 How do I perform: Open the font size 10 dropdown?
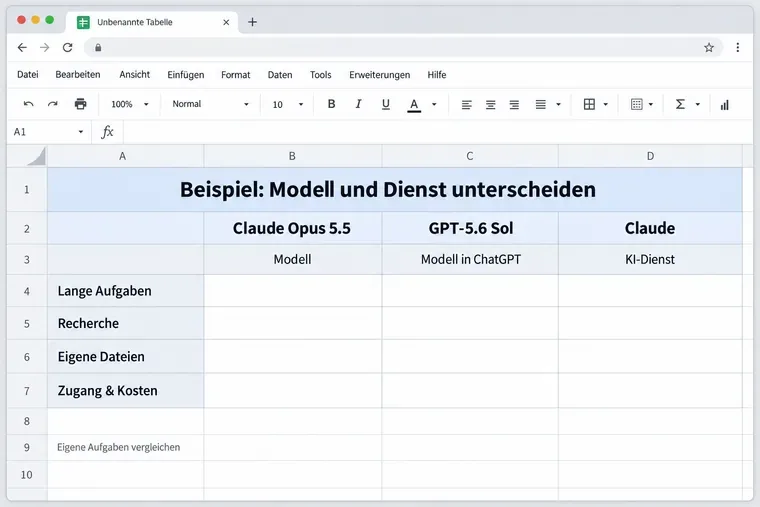click(x=288, y=104)
